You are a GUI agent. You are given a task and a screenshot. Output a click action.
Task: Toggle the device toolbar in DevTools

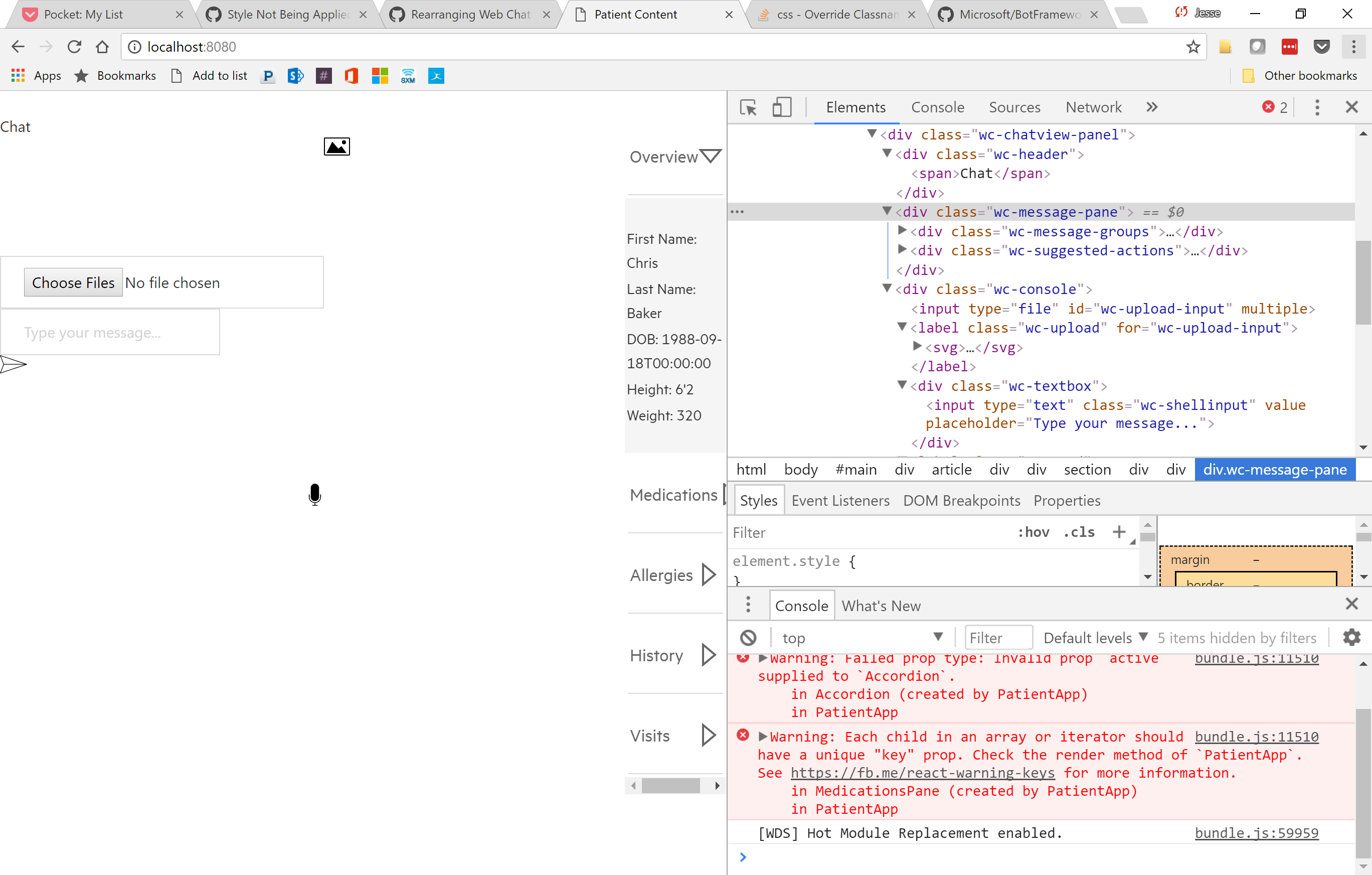click(781, 107)
